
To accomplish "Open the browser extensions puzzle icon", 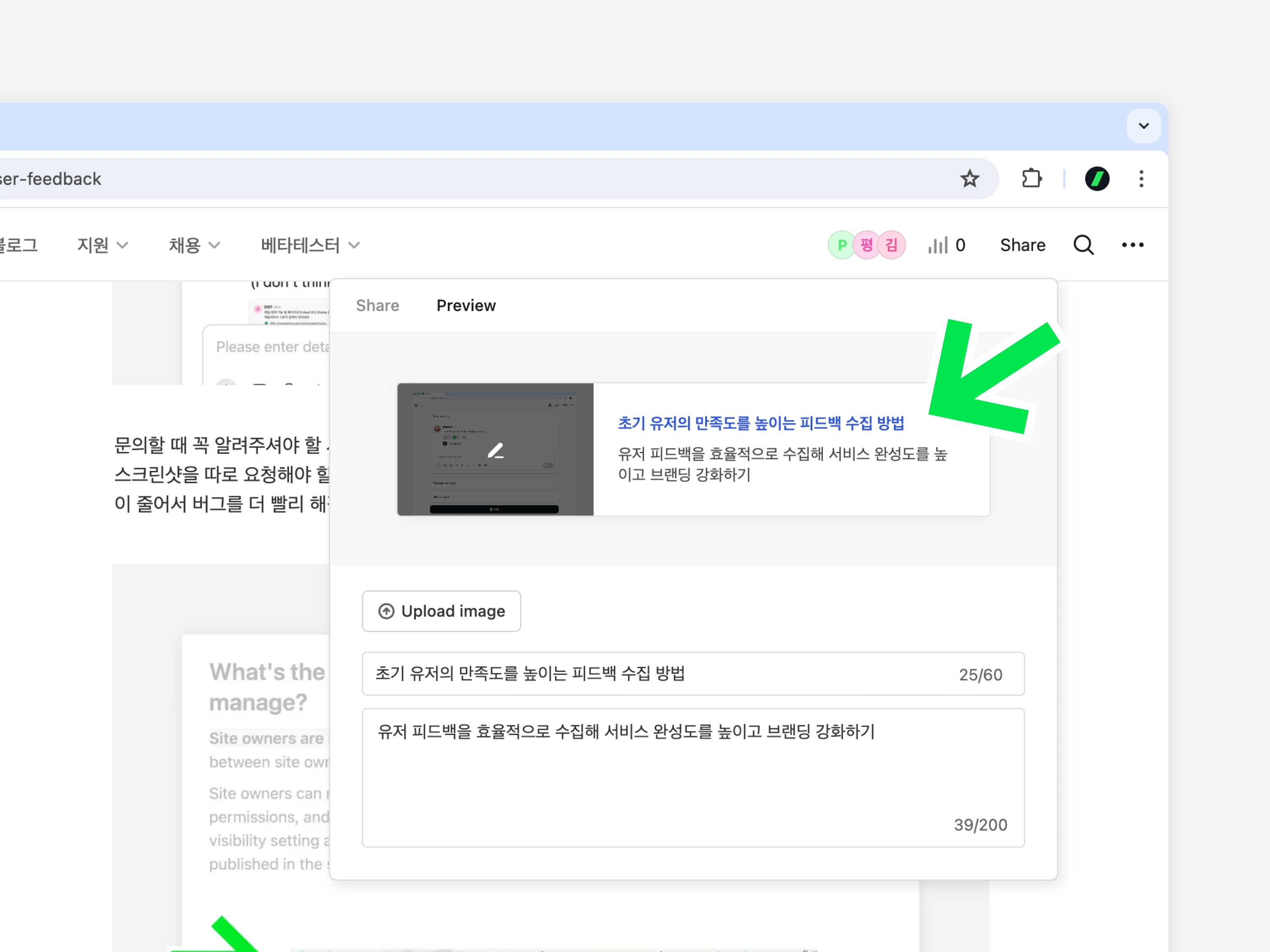I will coord(1031,179).
